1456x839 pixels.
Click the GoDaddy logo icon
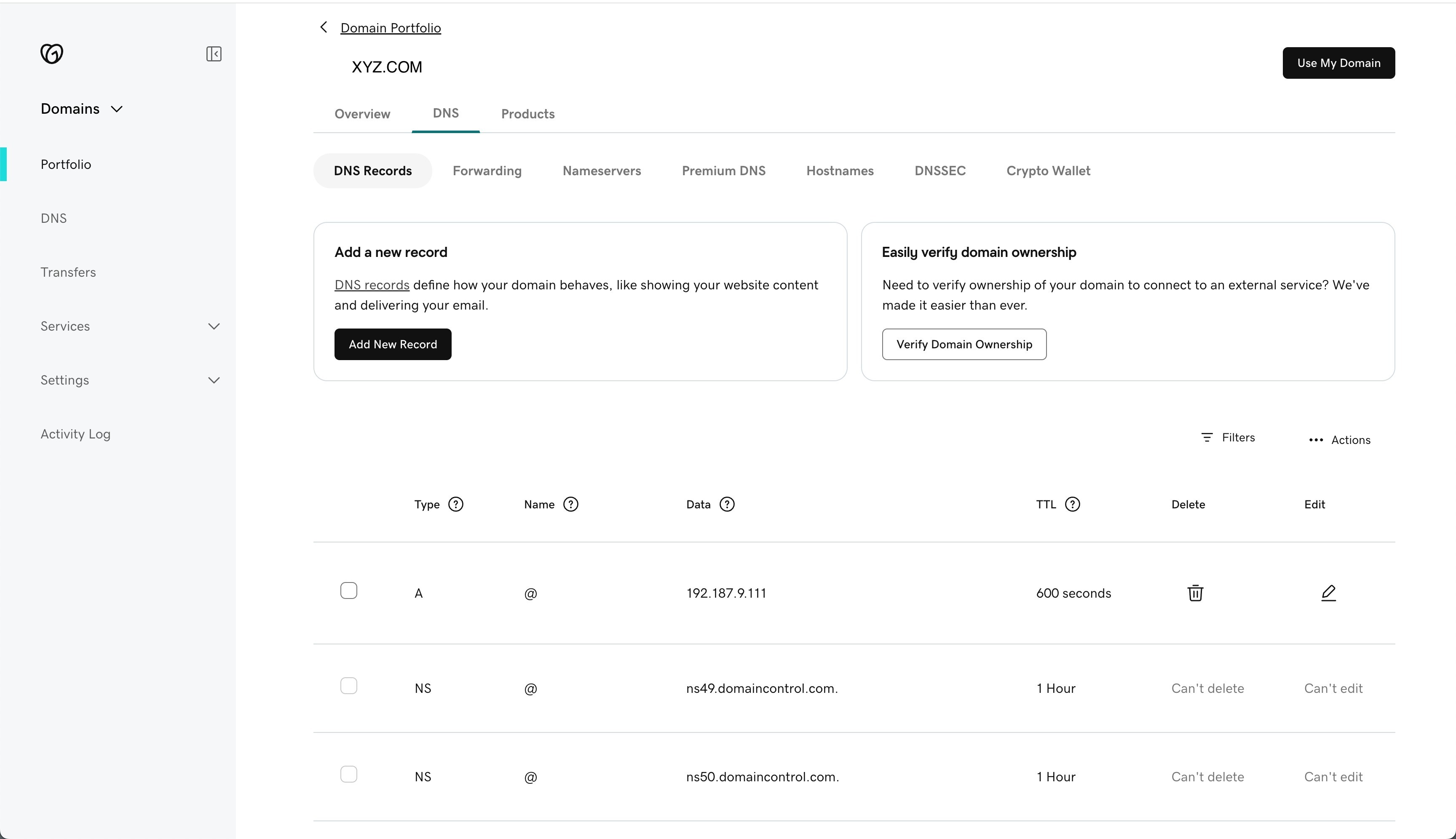[x=52, y=53]
